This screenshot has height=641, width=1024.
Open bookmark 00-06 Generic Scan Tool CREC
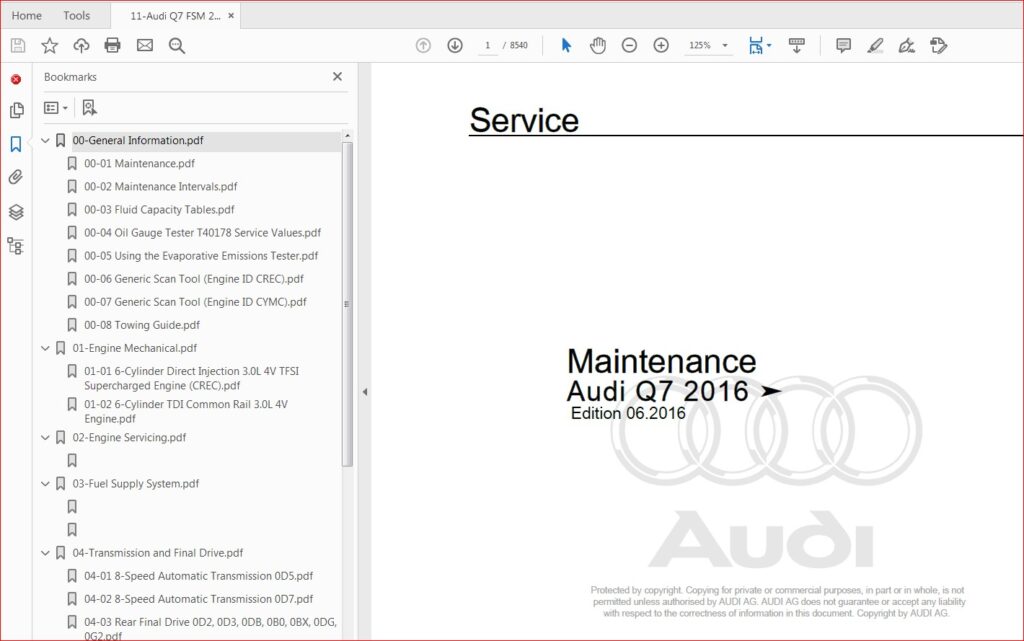click(194, 279)
